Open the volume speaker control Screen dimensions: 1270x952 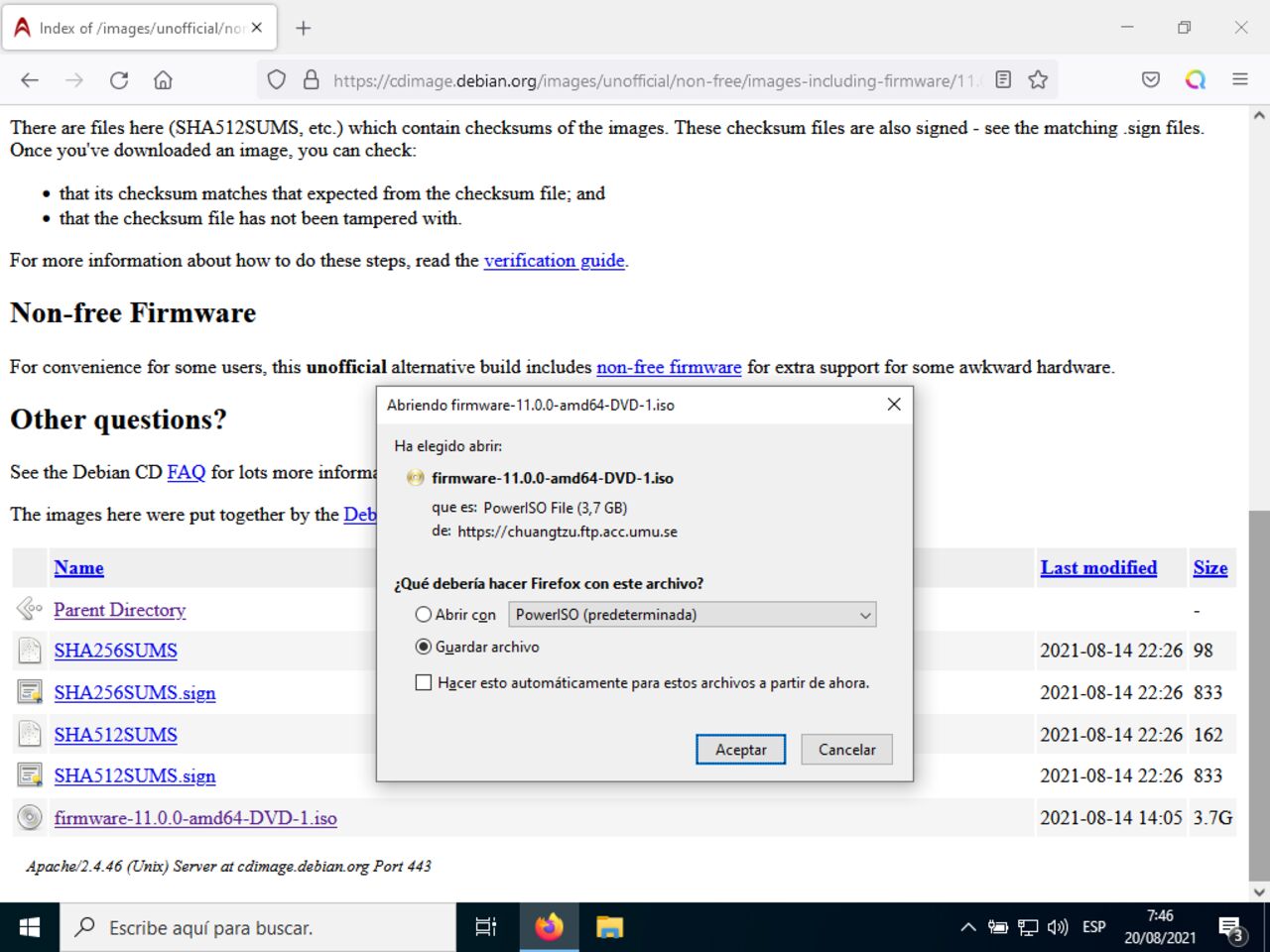click(x=1058, y=927)
